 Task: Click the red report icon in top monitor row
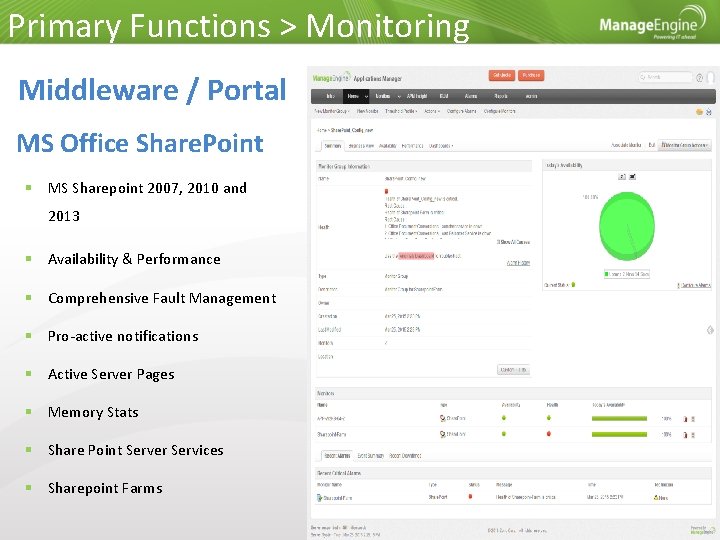(x=685, y=419)
